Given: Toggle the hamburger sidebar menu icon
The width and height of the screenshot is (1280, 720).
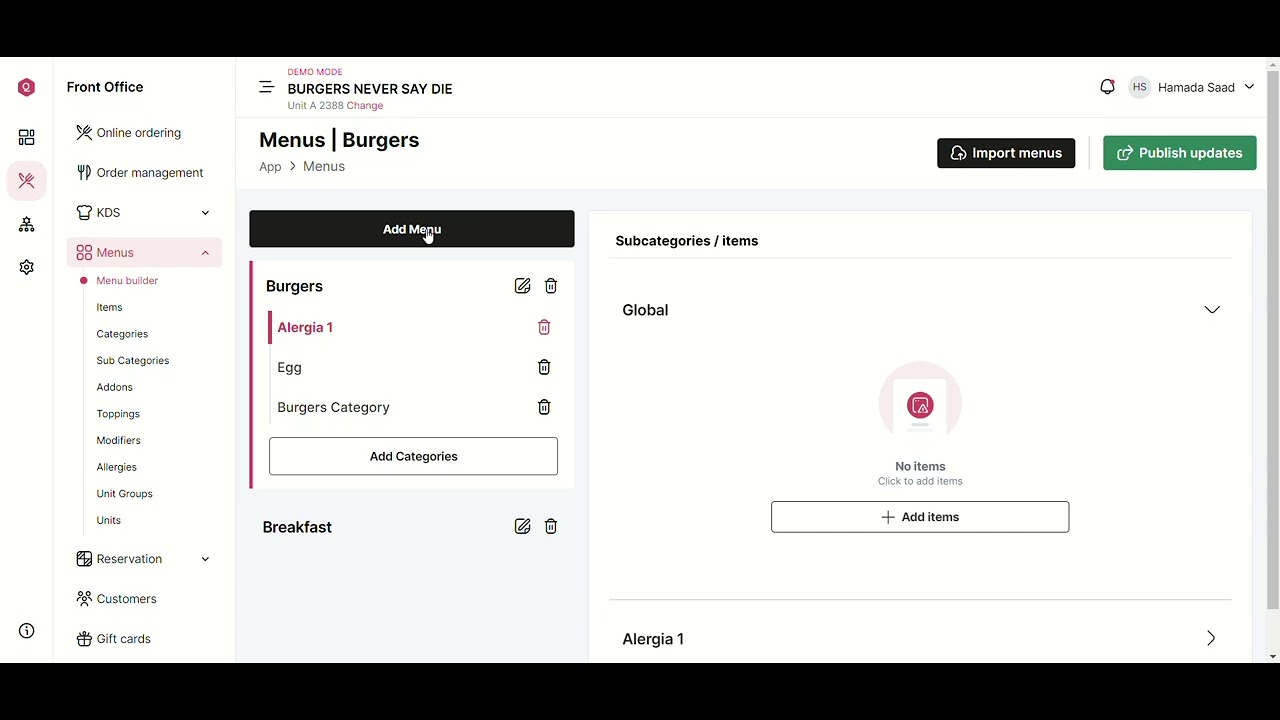Looking at the screenshot, I should [266, 87].
